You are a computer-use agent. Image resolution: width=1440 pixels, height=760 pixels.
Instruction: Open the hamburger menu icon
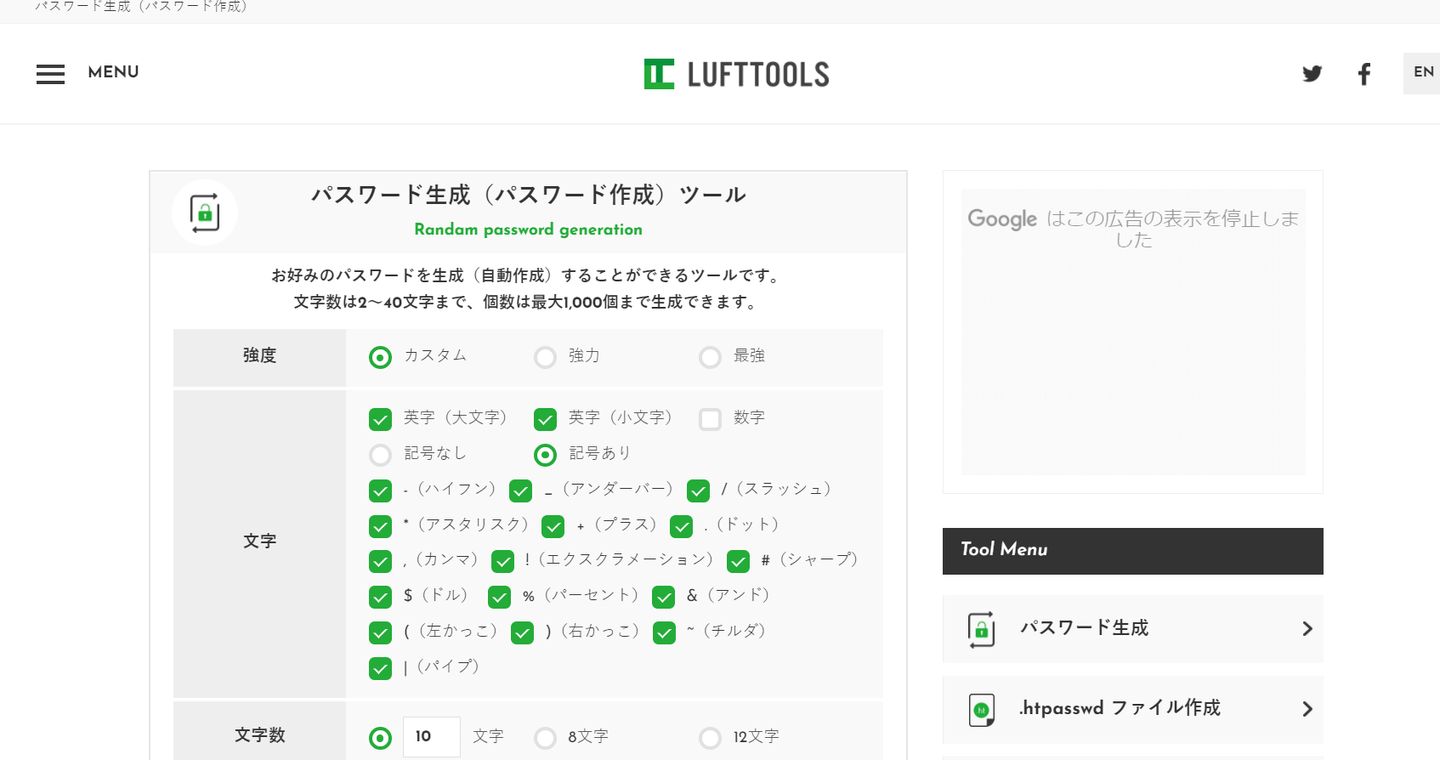(50, 74)
